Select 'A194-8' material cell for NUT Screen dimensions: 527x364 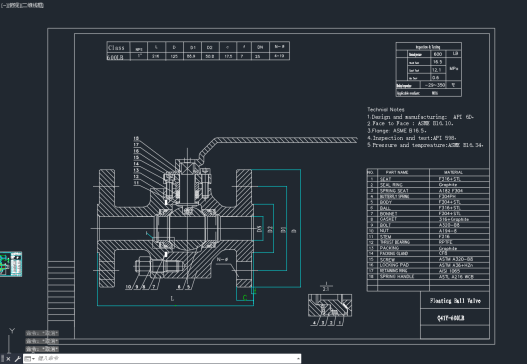click(x=448, y=231)
